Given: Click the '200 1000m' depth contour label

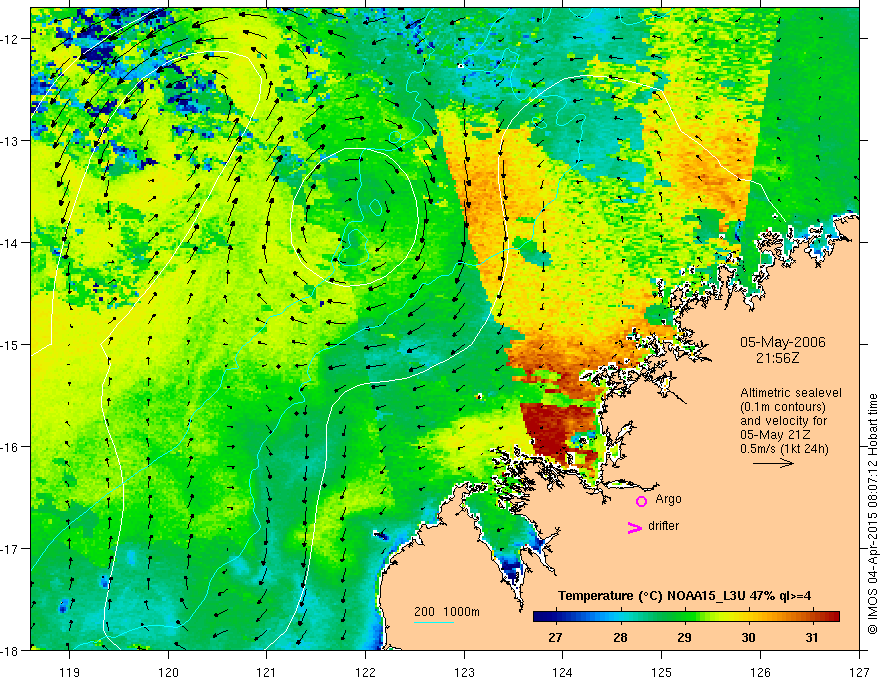Looking at the screenshot, I should [447, 612].
